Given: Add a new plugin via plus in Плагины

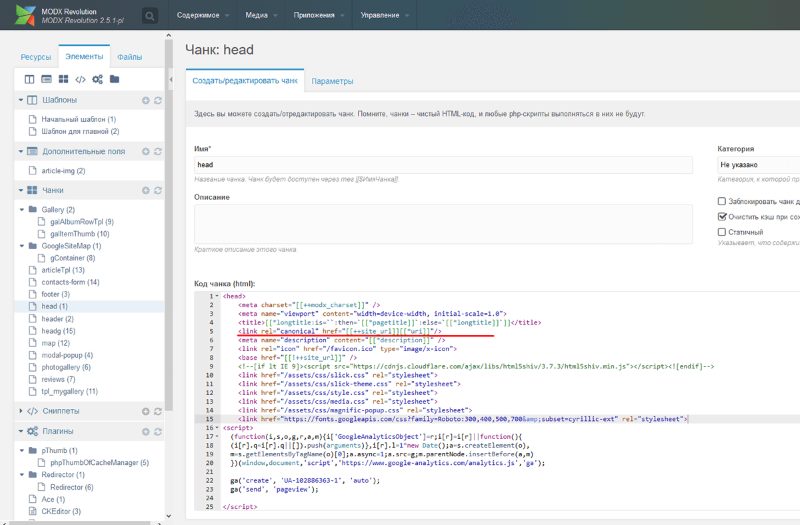Looking at the screenshot, I should pos(145,432).
